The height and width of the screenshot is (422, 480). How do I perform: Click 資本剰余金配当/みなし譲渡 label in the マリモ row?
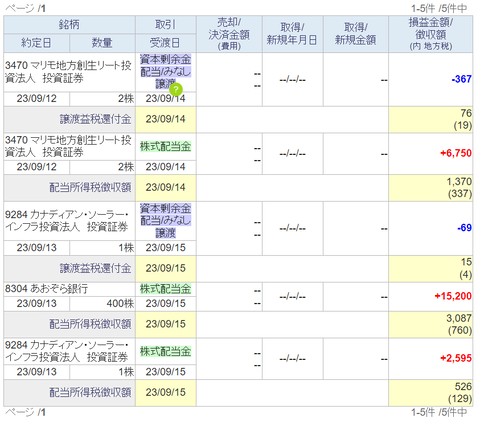[165, 72]
